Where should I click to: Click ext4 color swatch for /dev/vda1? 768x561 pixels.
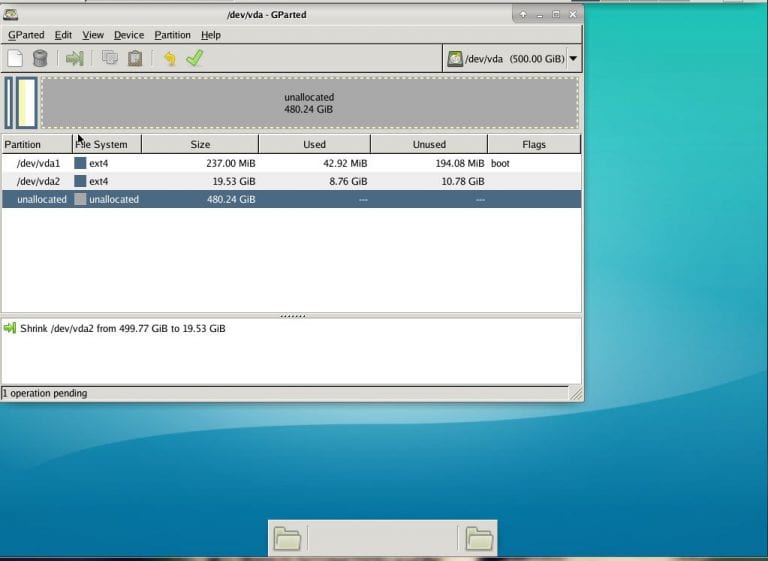[x=80, y=163]
